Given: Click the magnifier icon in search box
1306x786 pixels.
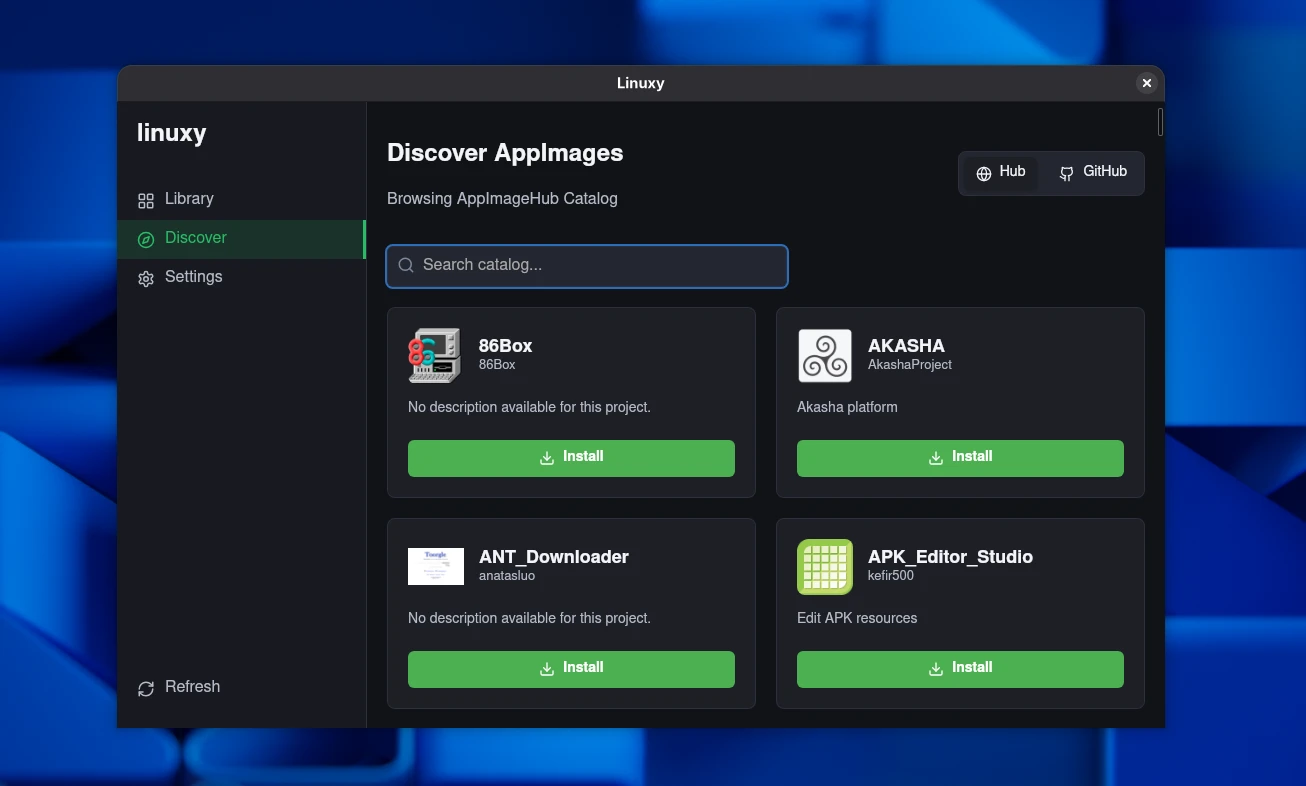Looking at the screenshot, I should 406,266.
